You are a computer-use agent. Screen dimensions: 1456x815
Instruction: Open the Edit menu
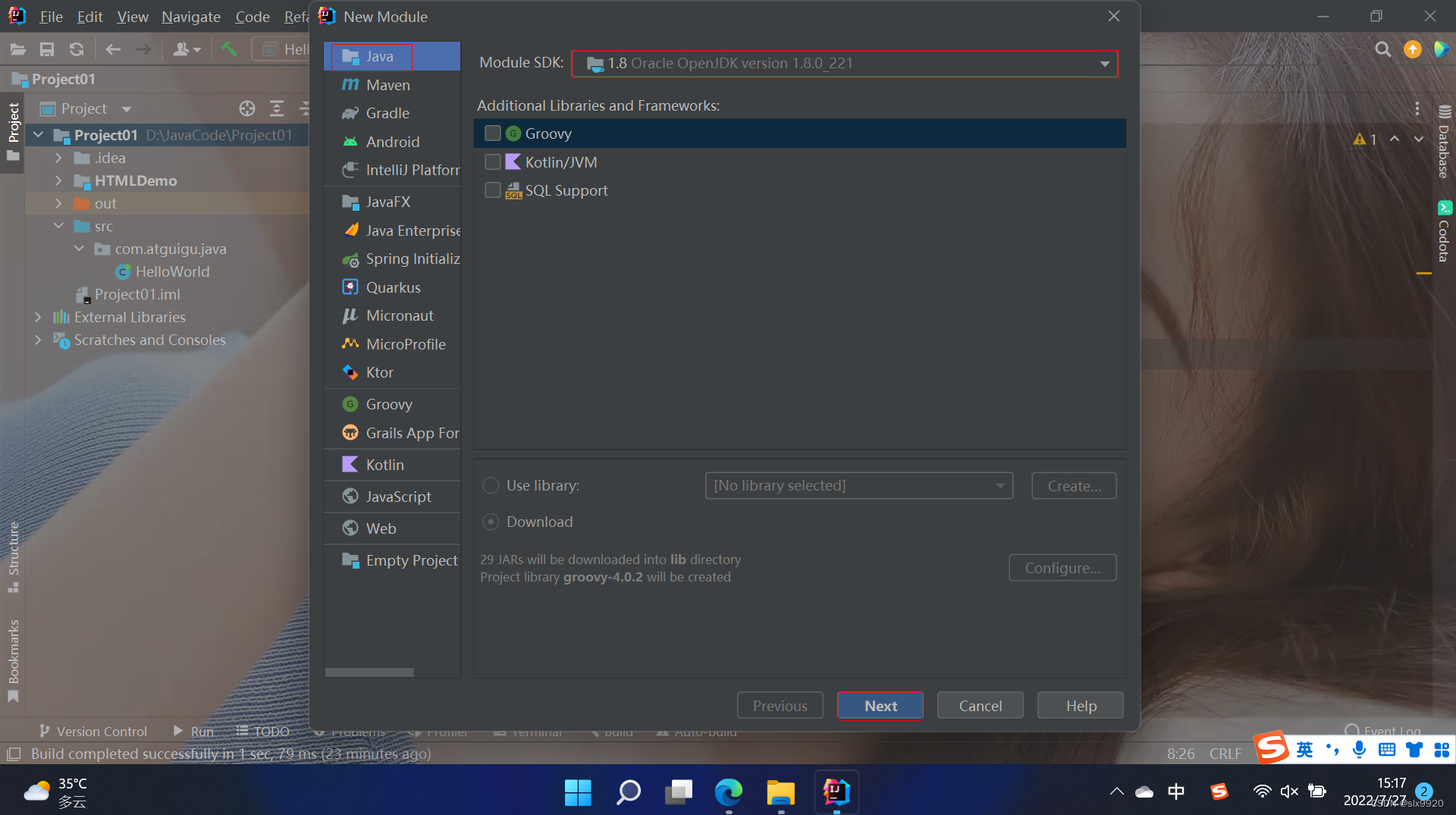tap(89, 17)
